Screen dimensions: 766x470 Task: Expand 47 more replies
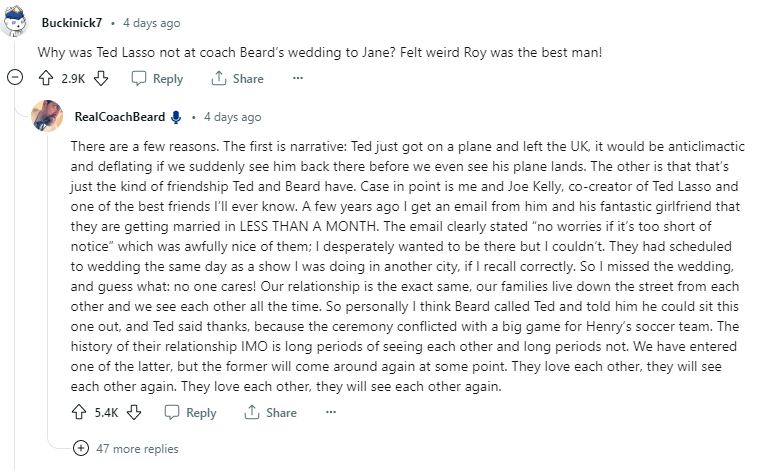pyautogui.click(x=81, y=449)
